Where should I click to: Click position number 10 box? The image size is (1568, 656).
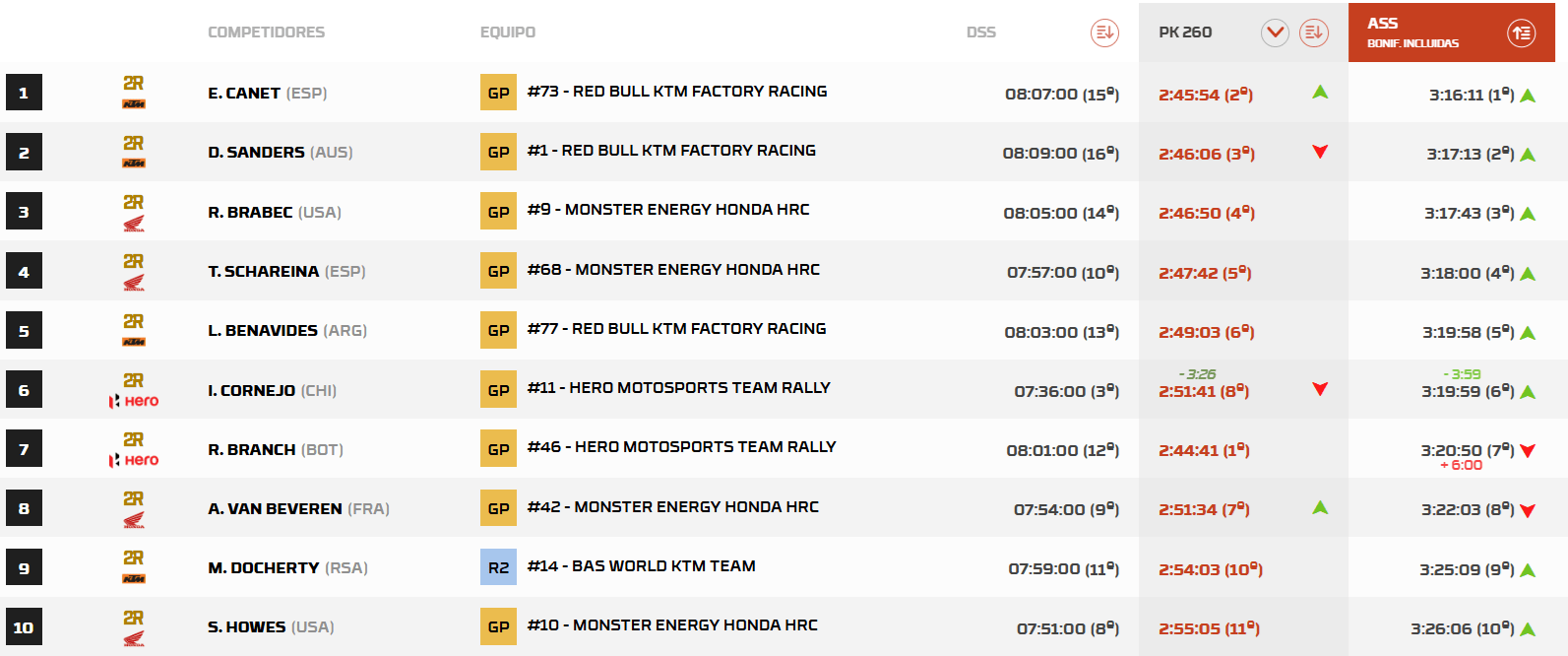pyautogui.click(x=24, y=626)
